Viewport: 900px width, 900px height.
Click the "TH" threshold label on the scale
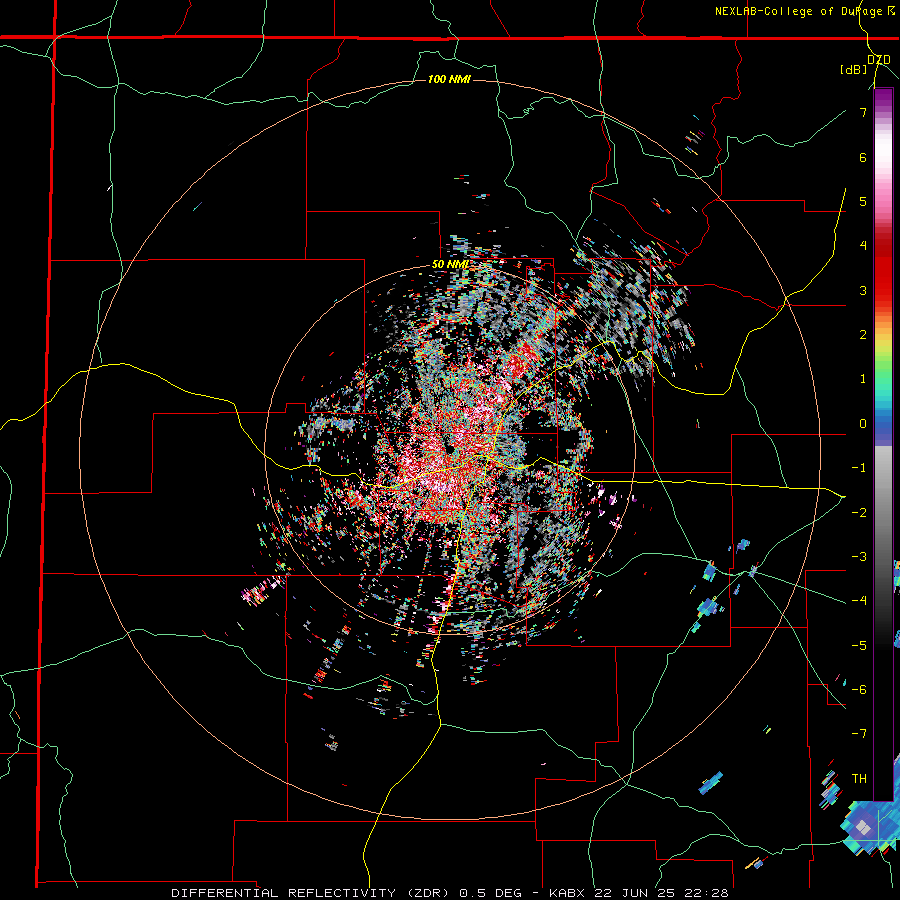coord(859,779)
